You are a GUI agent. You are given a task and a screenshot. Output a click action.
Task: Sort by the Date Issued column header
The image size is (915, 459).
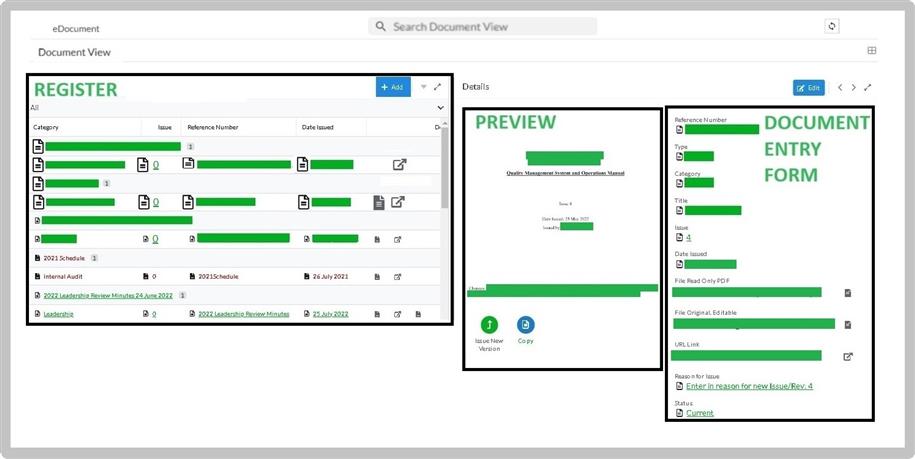tap(318, 128)
